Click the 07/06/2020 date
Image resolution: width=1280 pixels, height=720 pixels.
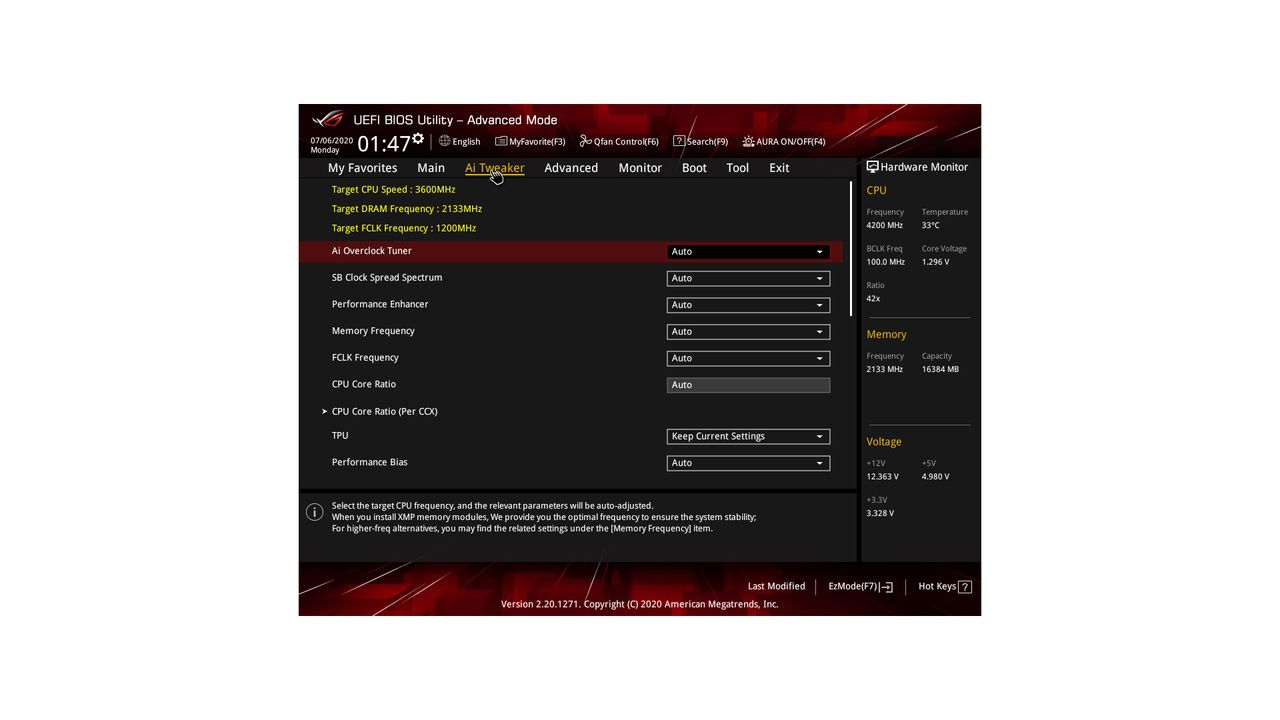pyautogui.click(x=331, y=141)
